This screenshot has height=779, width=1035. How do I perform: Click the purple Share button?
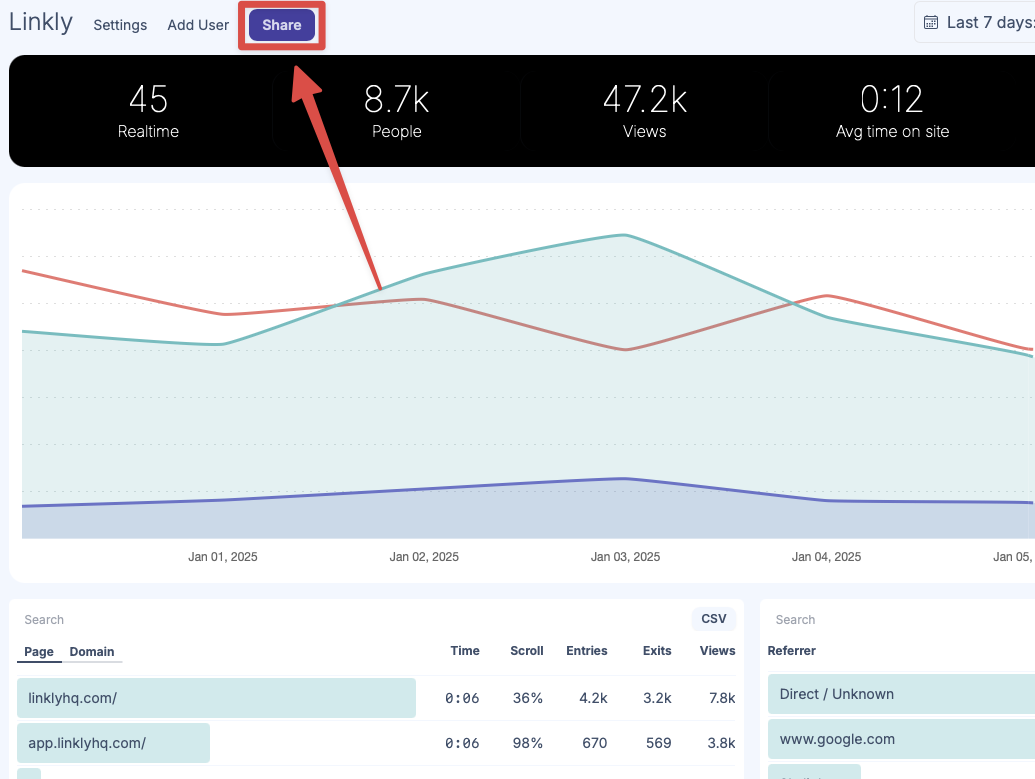(x=282, y=25)
